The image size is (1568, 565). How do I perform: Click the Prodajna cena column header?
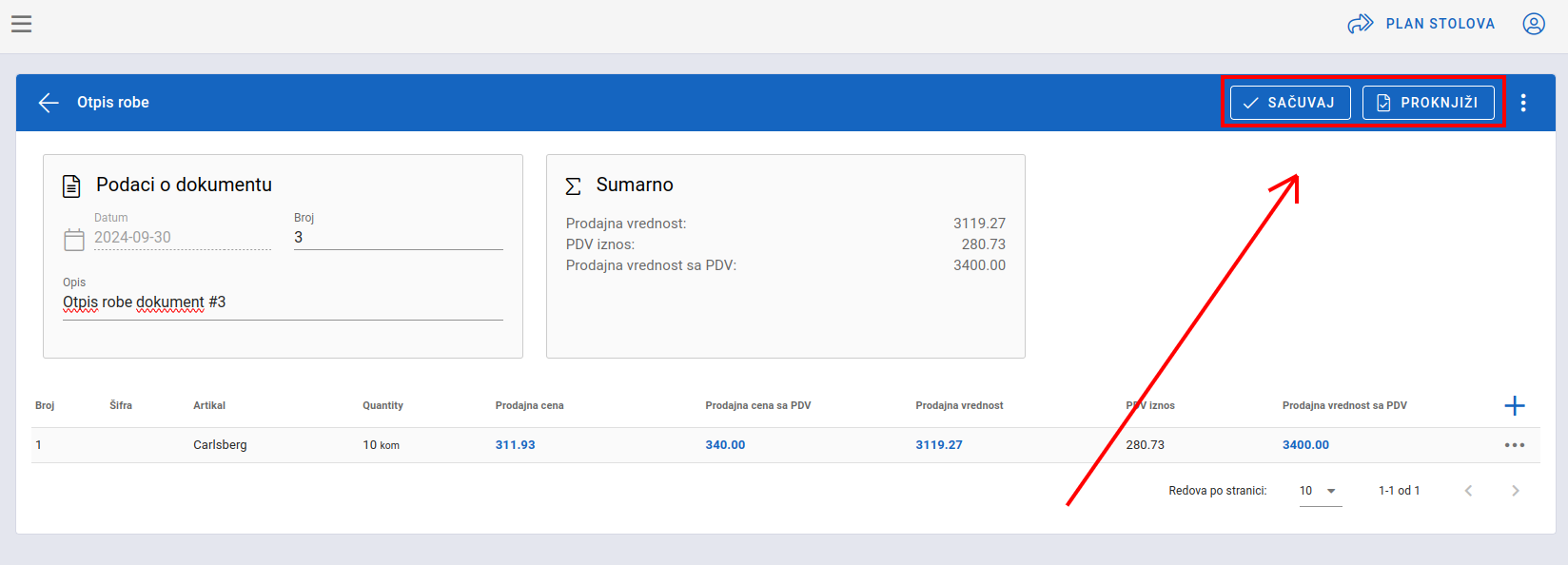(529, 405)
